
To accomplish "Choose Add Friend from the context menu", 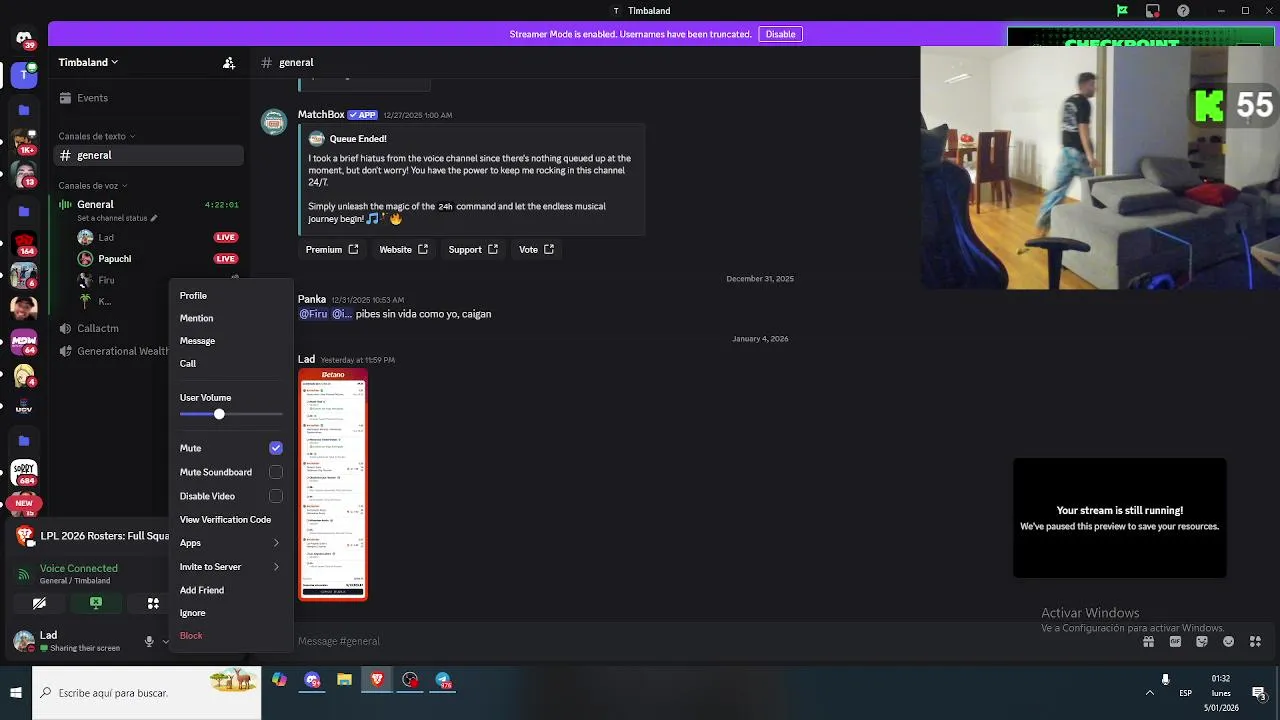I will coord(230,590).
